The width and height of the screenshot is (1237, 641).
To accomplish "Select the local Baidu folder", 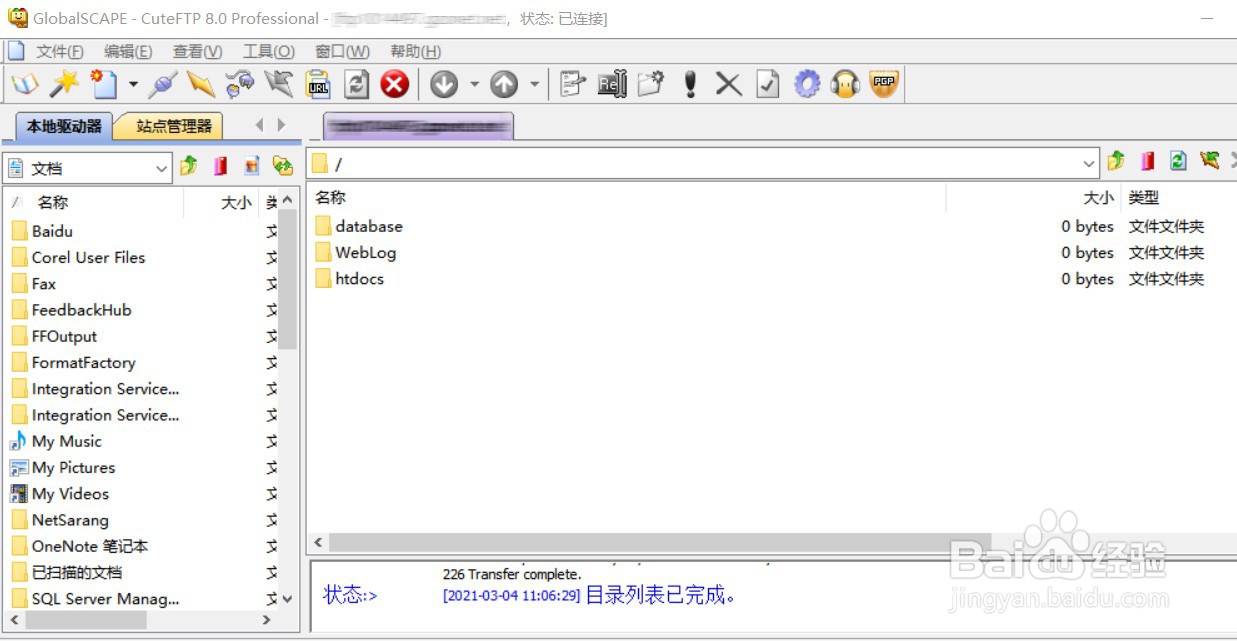I will pos(42,231).
